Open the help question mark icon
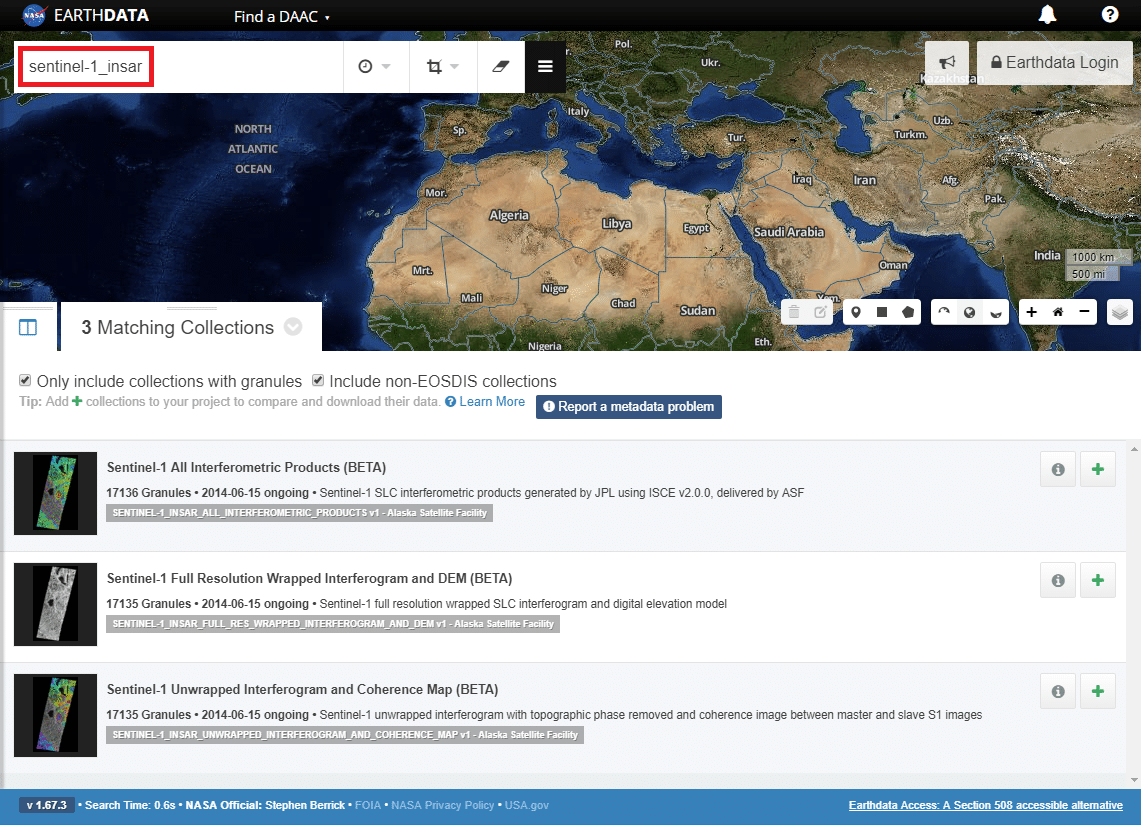This screenshot has width=1141, height=825. point(1110,15)
